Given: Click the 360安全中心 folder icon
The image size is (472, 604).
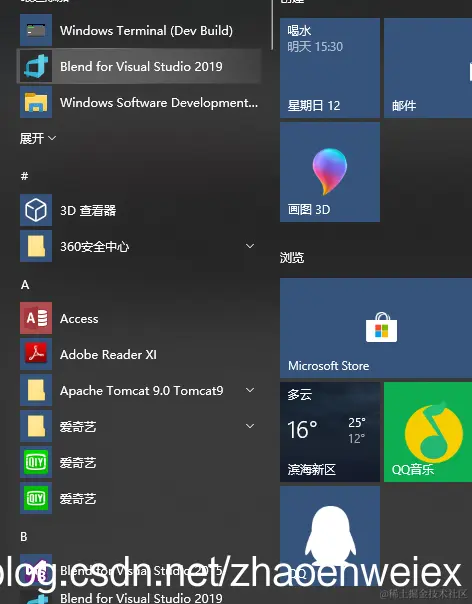Looking at the screenshot, I should (36, 246).
